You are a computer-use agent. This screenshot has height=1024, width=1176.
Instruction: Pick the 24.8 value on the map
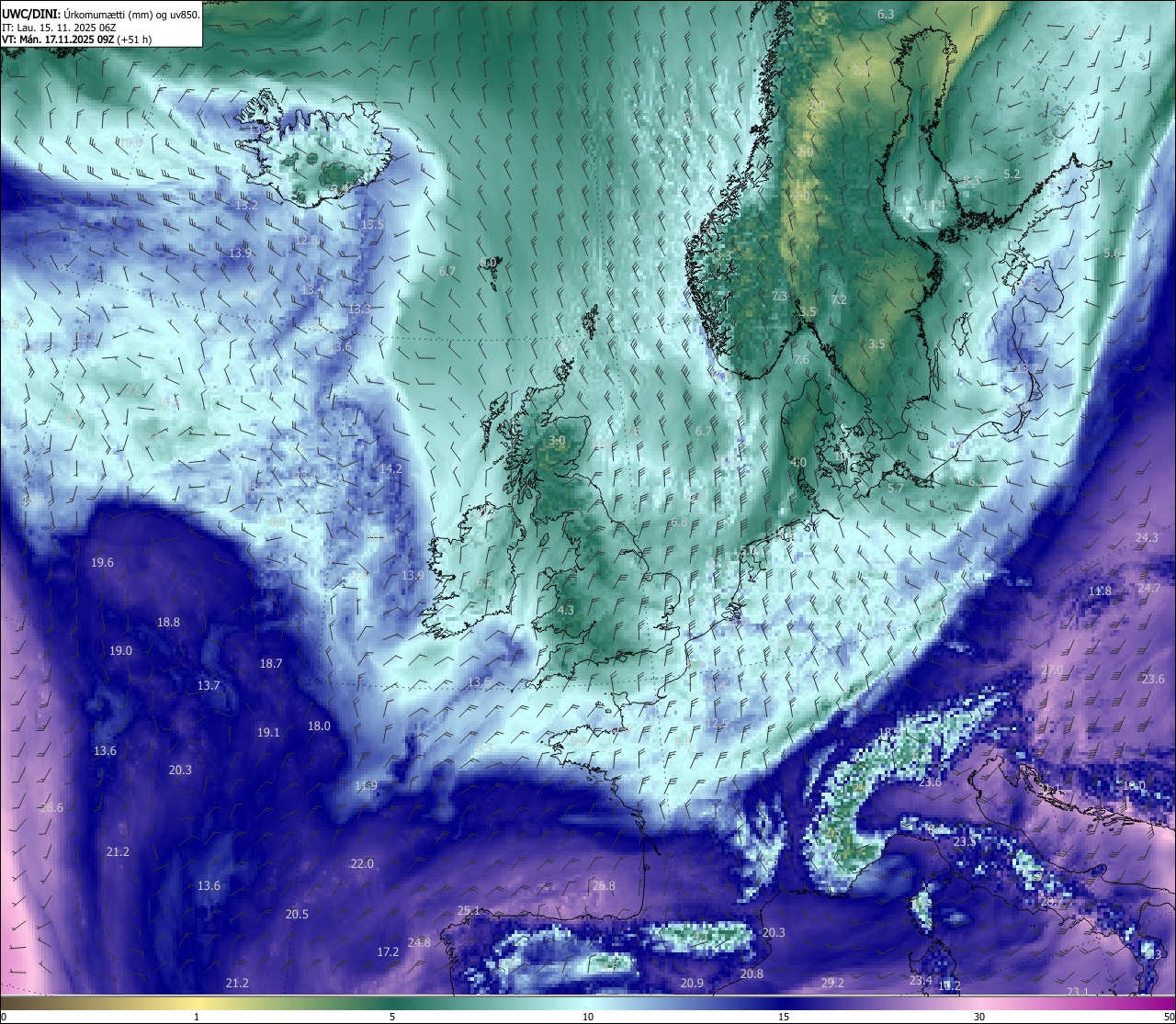point(419,942)
